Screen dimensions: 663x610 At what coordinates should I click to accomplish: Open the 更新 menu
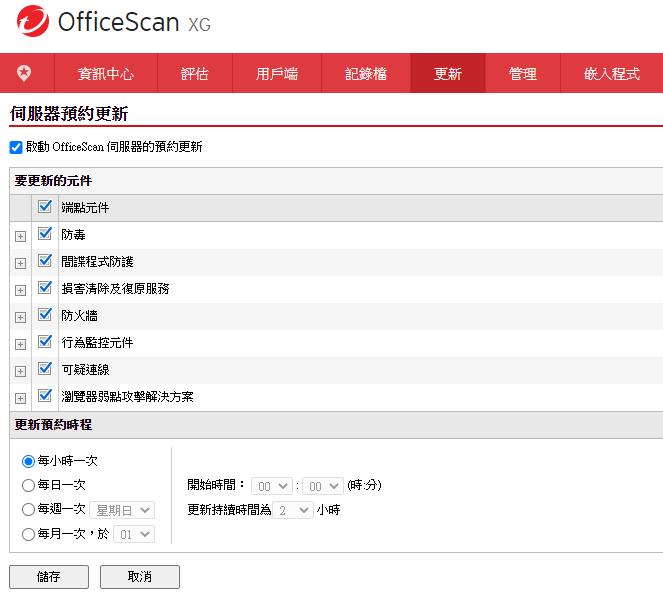(x=448, y=74)
